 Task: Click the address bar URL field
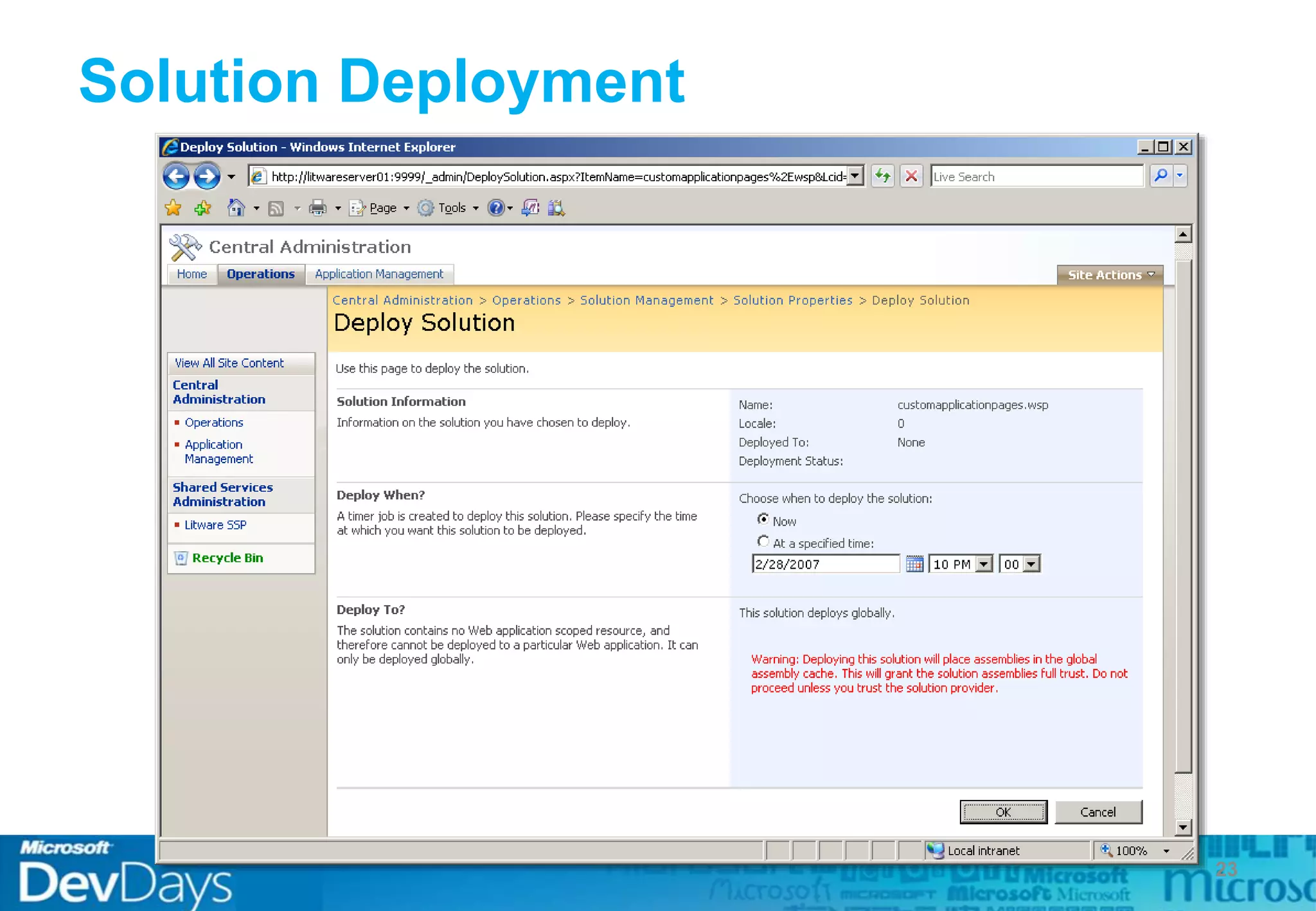tap(558, 176)
